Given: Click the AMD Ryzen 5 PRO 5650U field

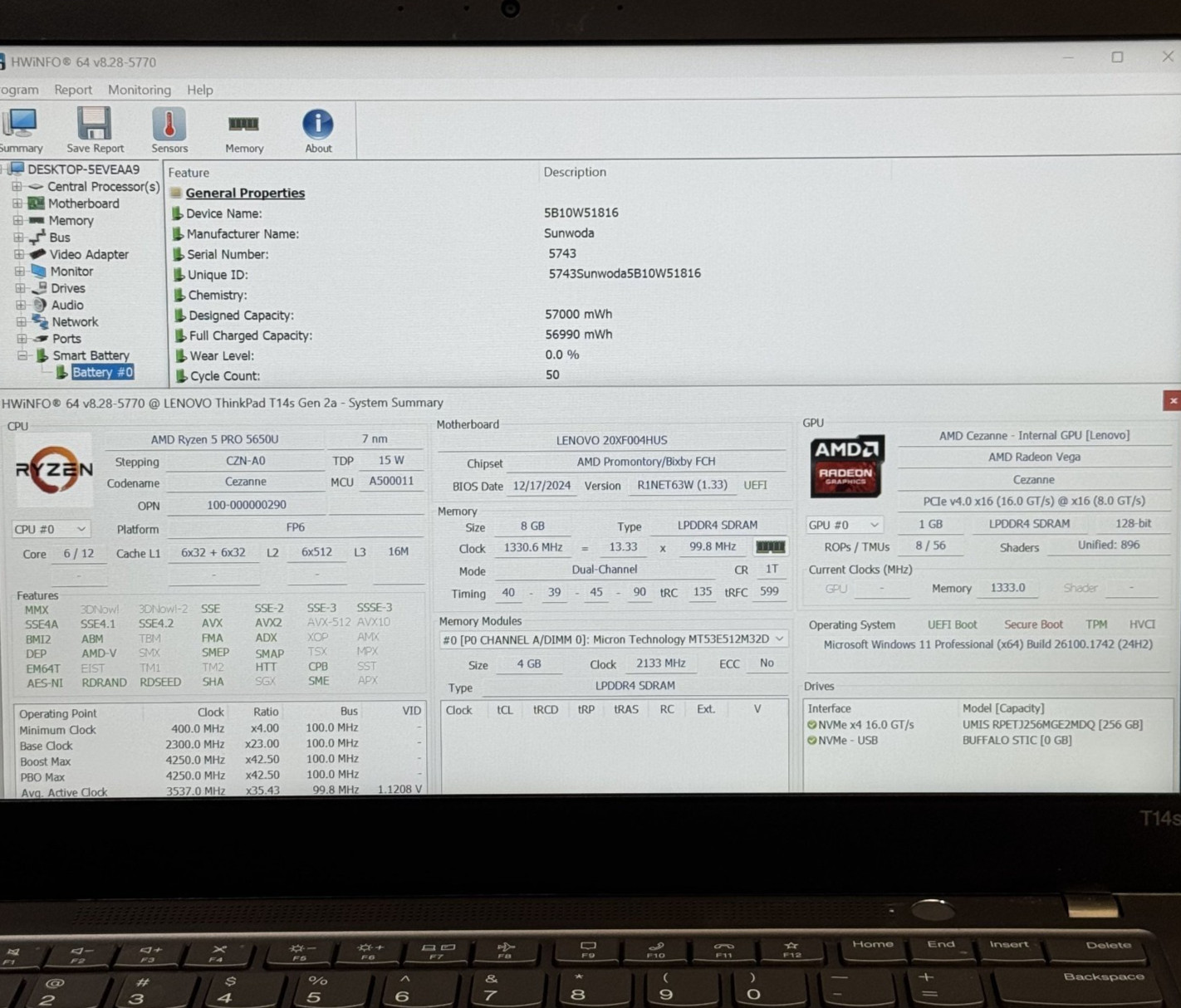Looking at the screenshot, I should click(214, 439).
